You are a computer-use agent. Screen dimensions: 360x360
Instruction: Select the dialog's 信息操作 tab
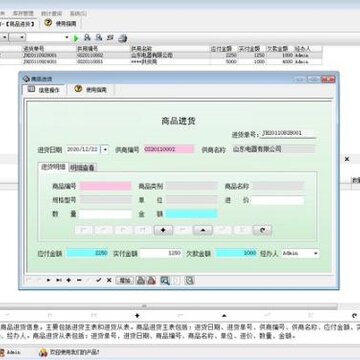(44, 89)
